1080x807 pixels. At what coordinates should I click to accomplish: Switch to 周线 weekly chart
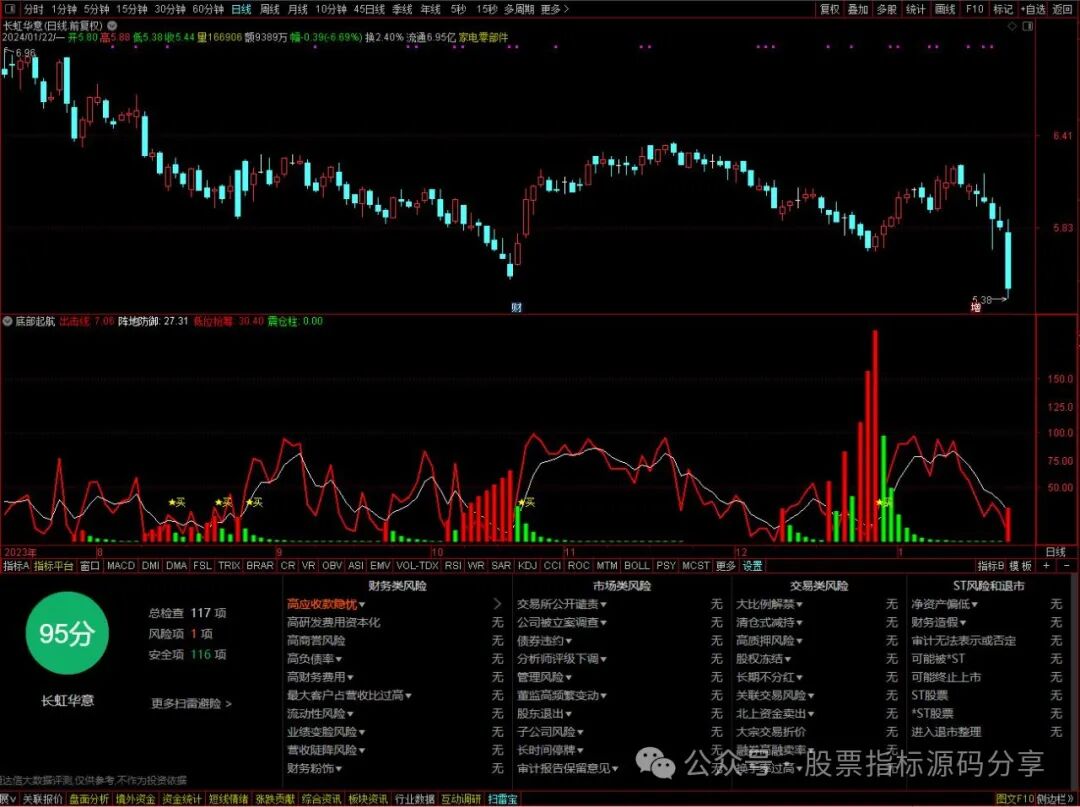coord(269,9)
